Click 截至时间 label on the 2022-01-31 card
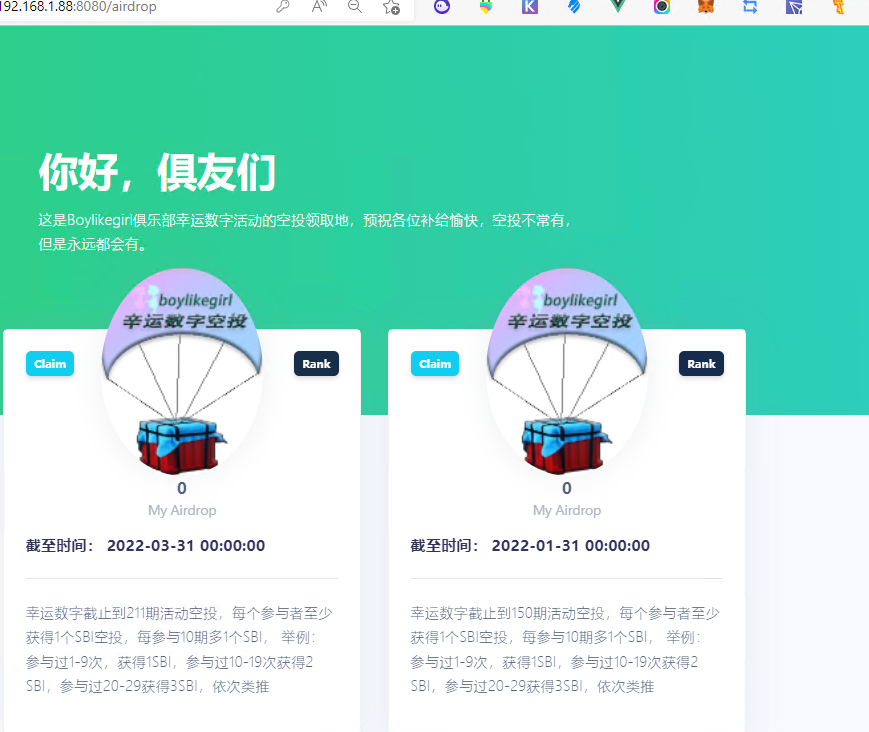The image size is (869, 732). [443, 545]
